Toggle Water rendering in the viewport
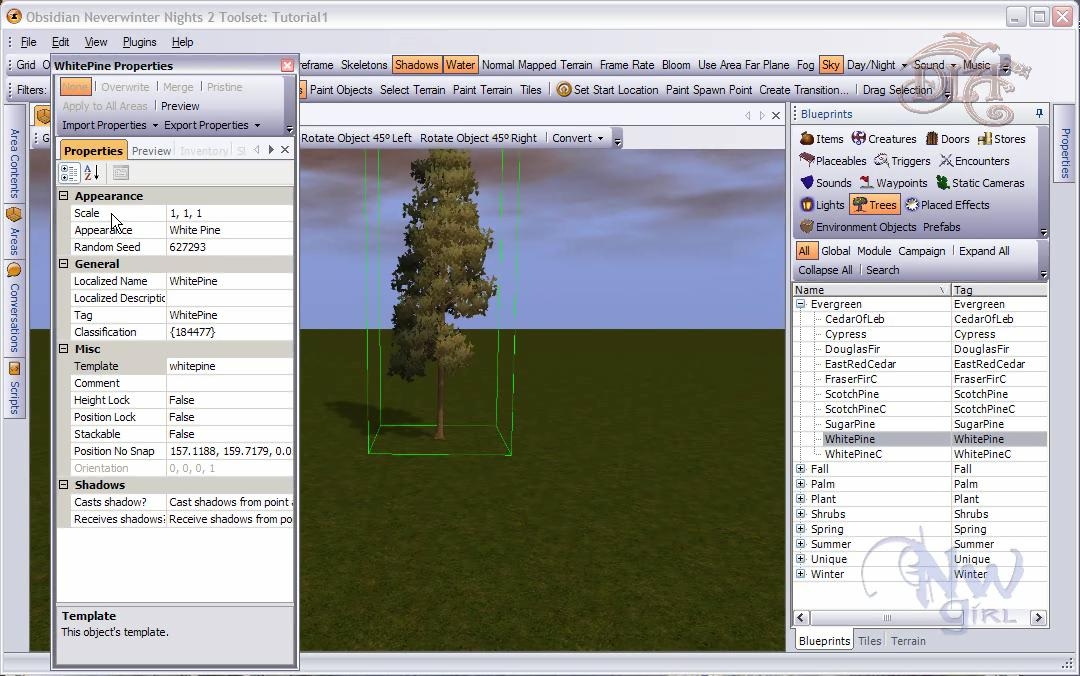 (x=460, y=65)
